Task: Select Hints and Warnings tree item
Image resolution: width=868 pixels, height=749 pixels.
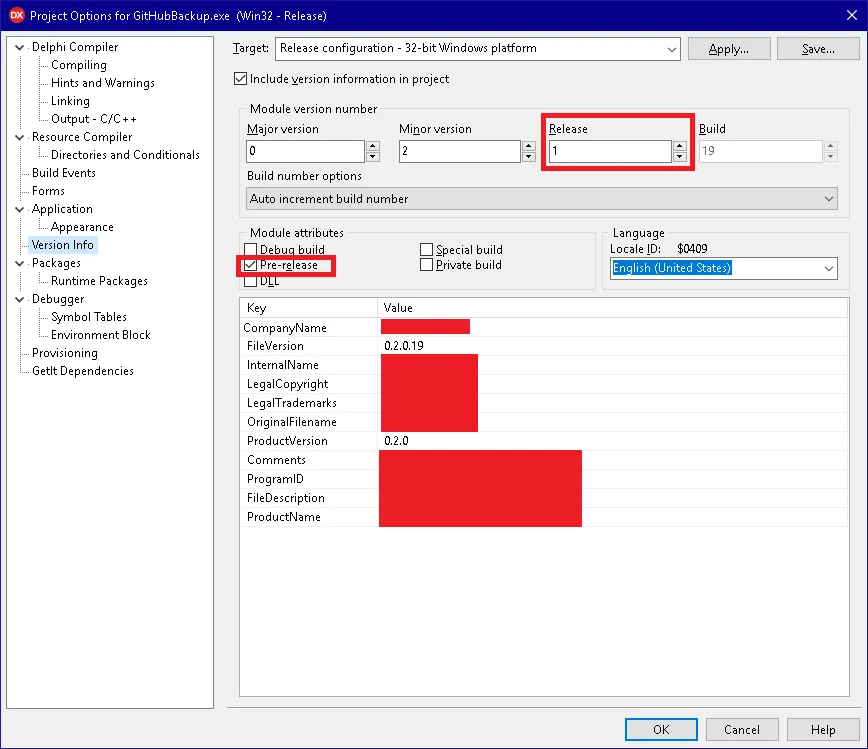Action: click(102, 83)
